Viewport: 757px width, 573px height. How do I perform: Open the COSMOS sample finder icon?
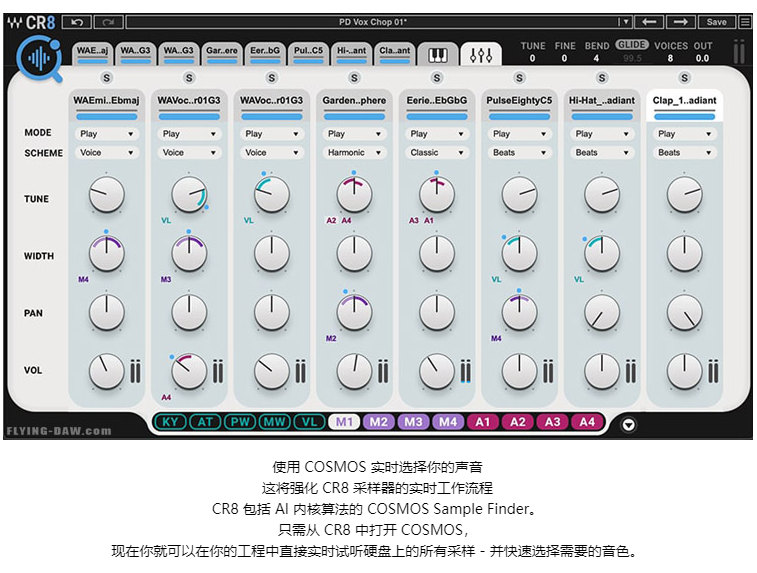(39, 59)
